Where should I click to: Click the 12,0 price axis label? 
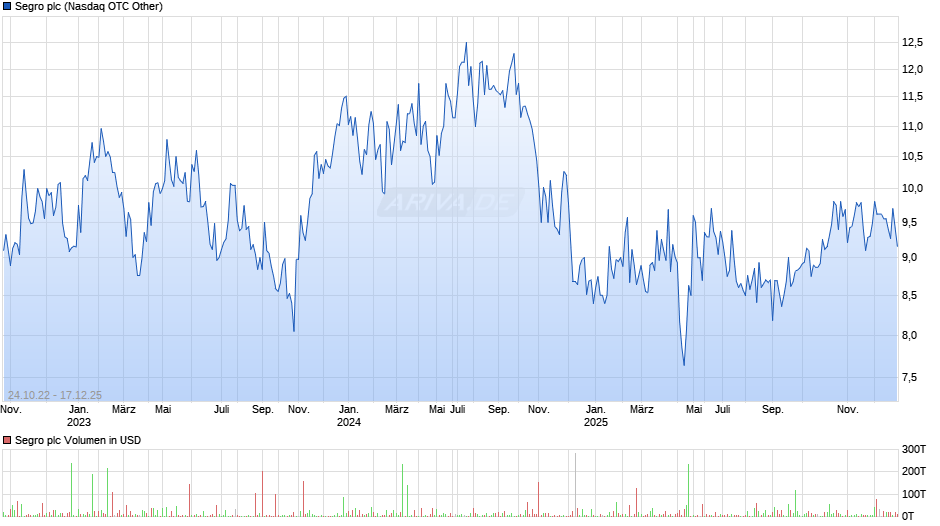pos(912,69)
